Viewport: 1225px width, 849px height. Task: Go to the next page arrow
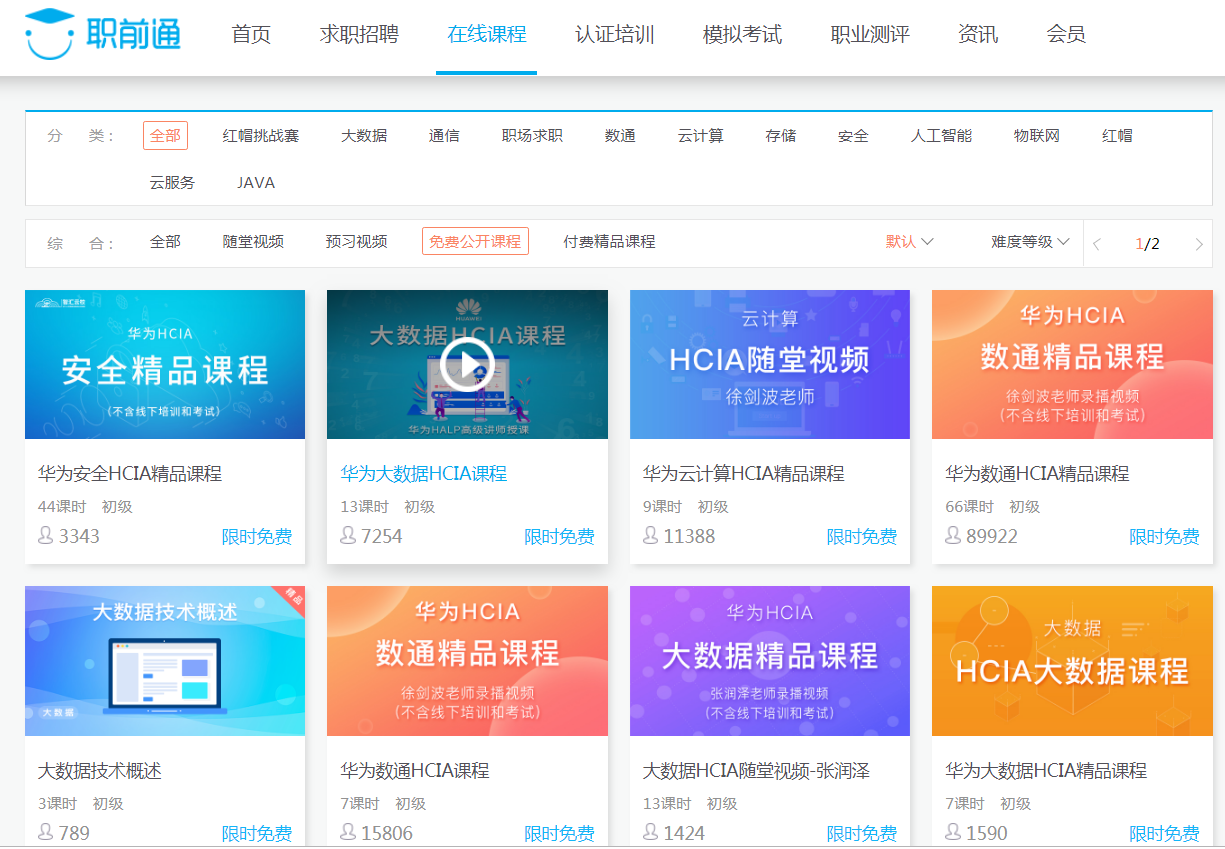coord(1199,244)
